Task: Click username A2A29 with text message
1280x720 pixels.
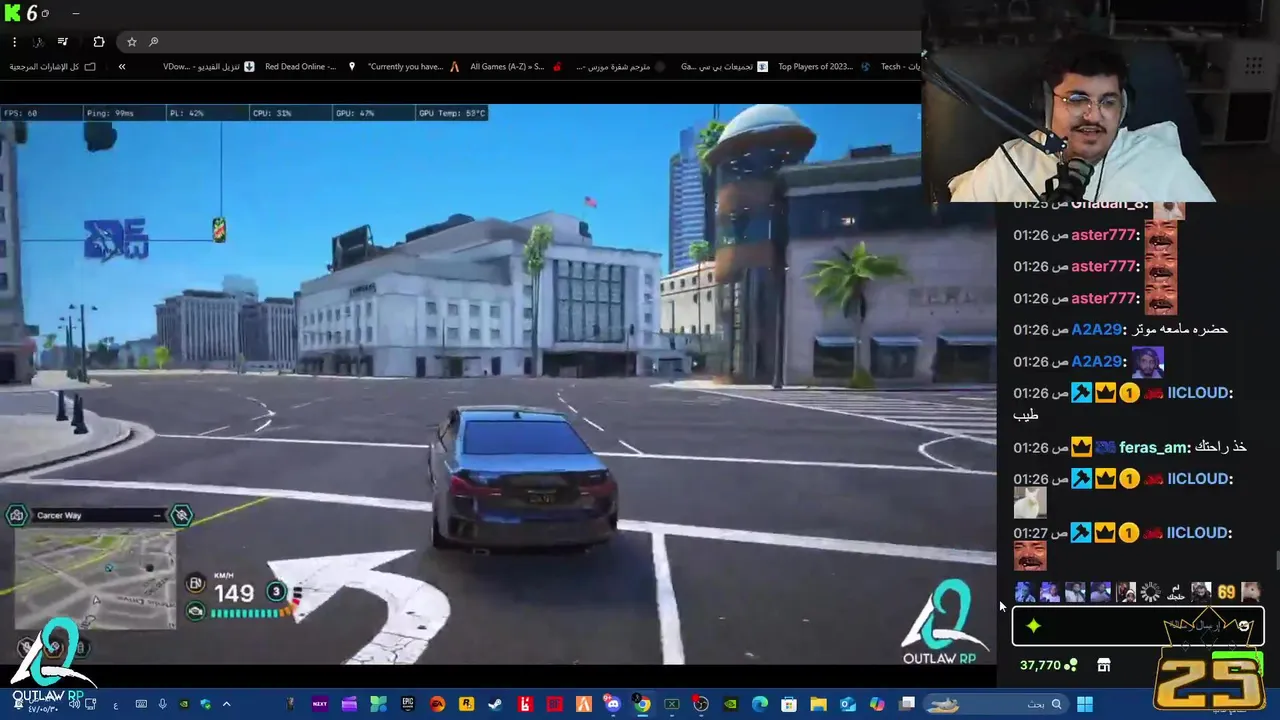Action: [1097, 329]
